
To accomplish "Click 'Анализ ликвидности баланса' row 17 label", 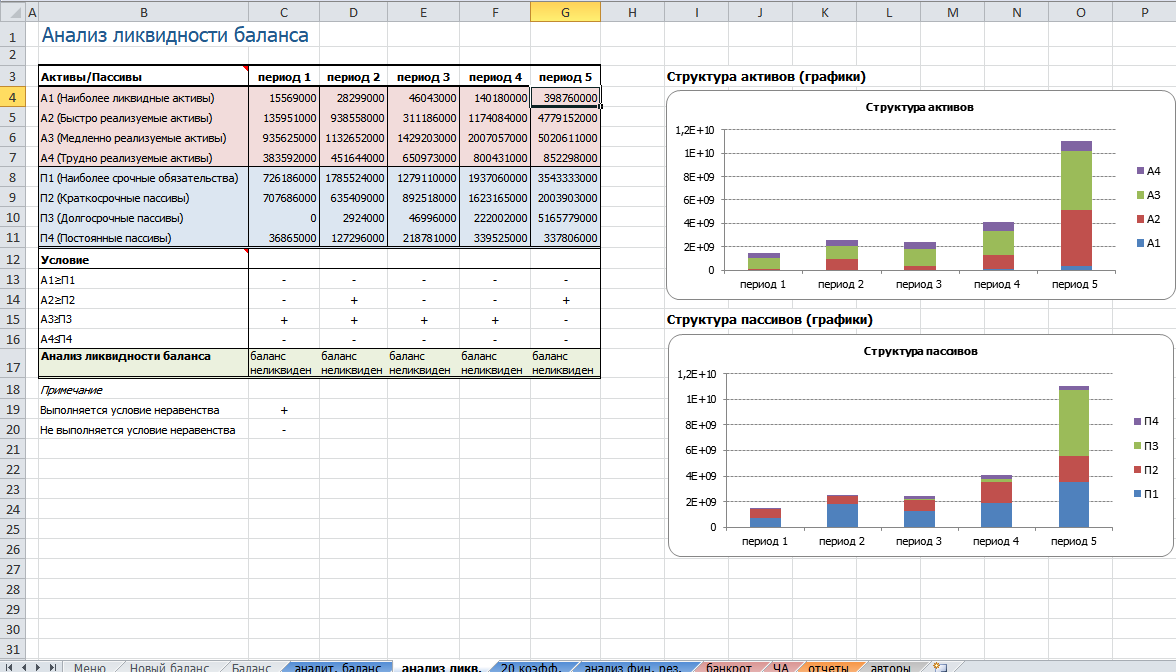I will coord(143,363).
